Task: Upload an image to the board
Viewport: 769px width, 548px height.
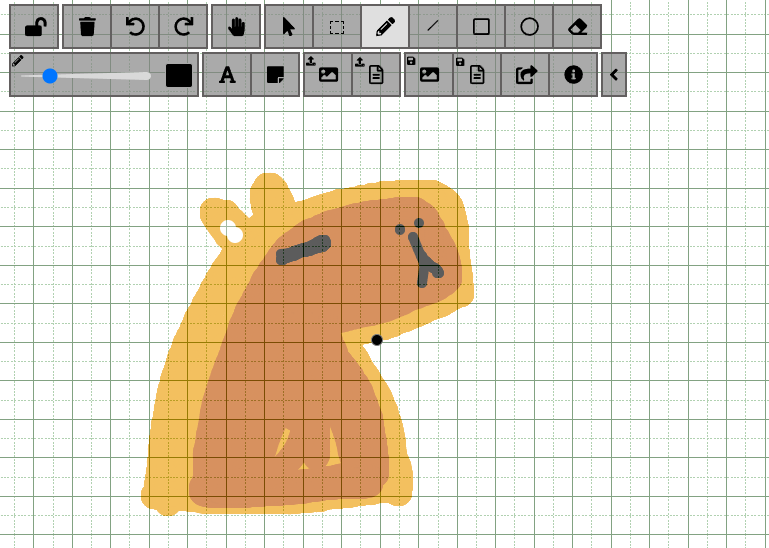Action: [x=328, y=75]
